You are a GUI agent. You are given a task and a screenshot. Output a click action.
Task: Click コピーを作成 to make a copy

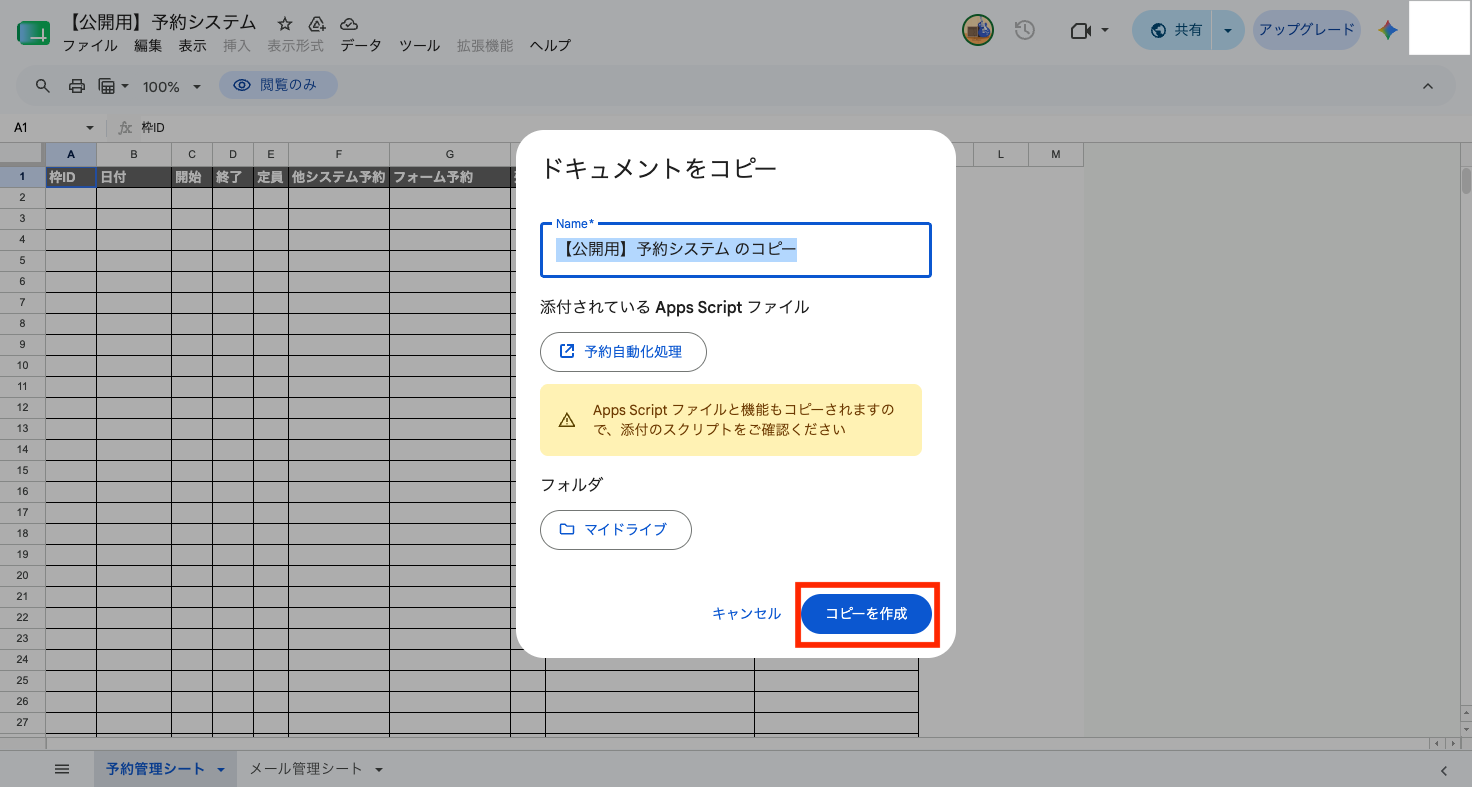[x=867, y=613]
